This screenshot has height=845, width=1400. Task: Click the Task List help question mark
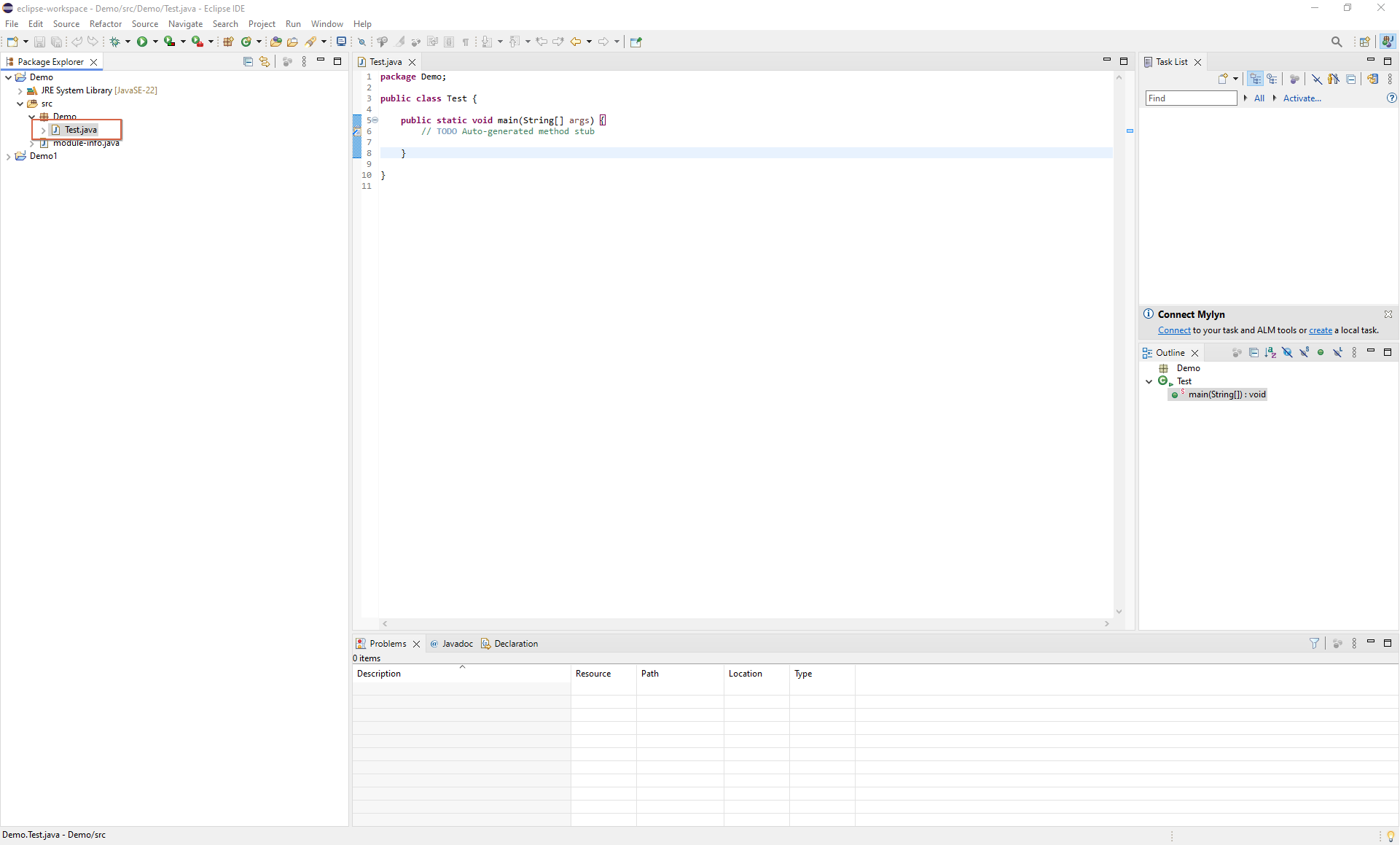click(x=1391, y=98)
